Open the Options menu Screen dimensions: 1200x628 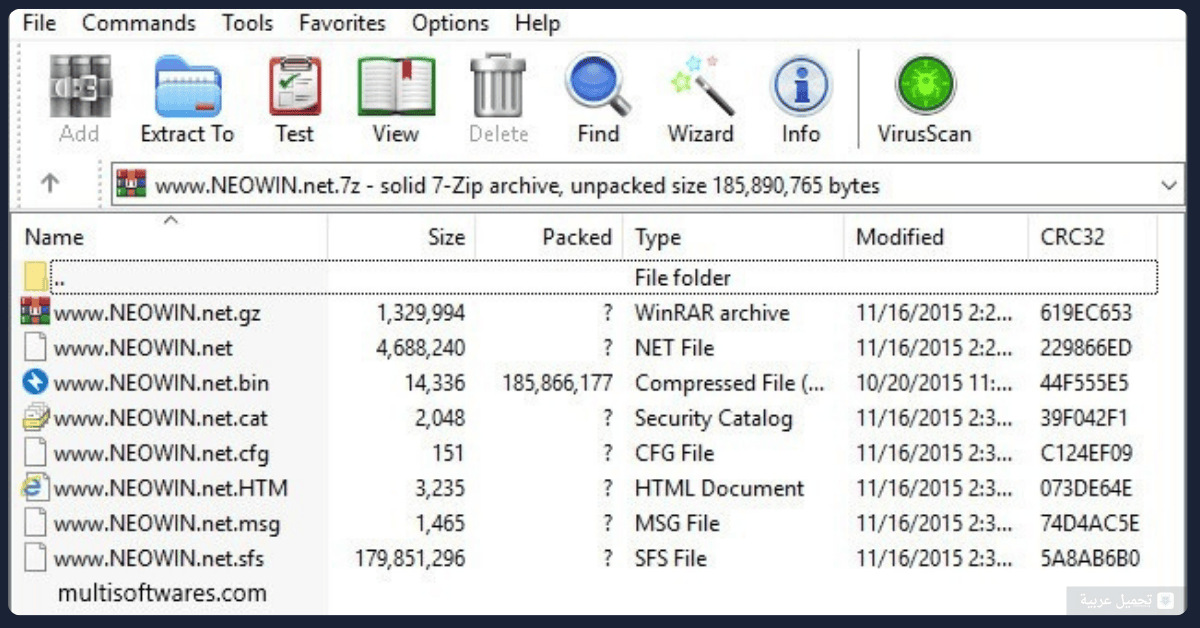point(451,23)
